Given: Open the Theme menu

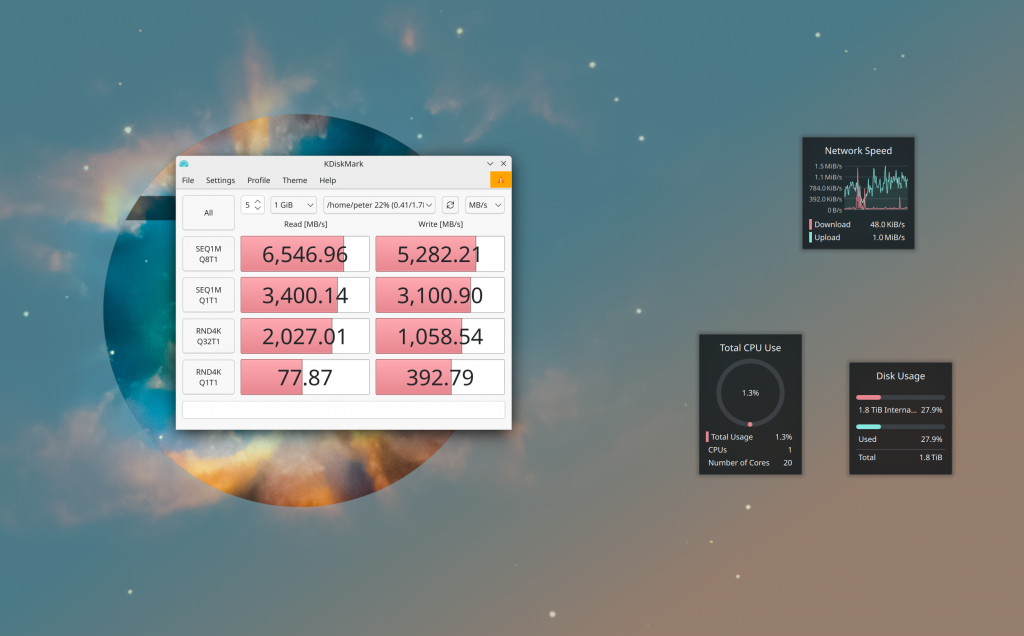Looking at the screenshot, I should [x=294, y=180].
